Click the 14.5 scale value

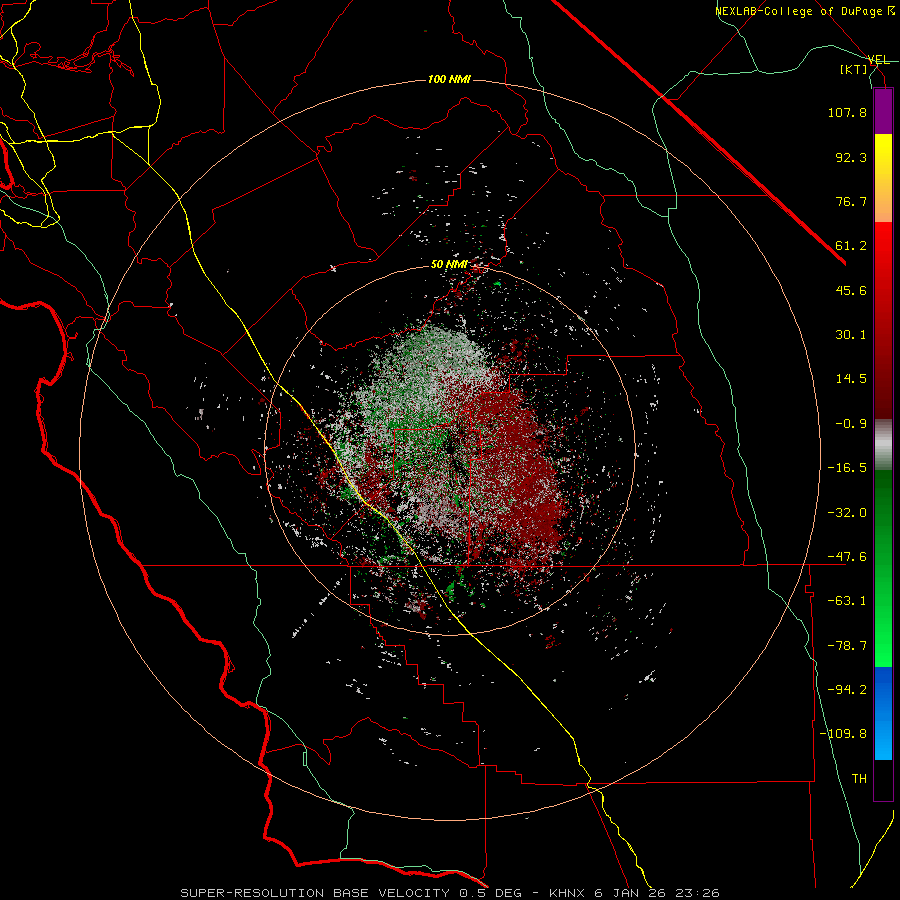[x=851, y=379]
